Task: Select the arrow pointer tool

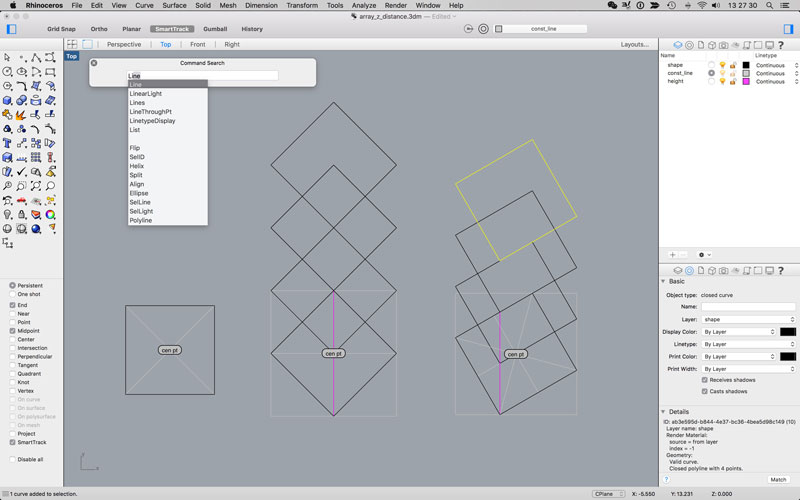Action: 7,58
